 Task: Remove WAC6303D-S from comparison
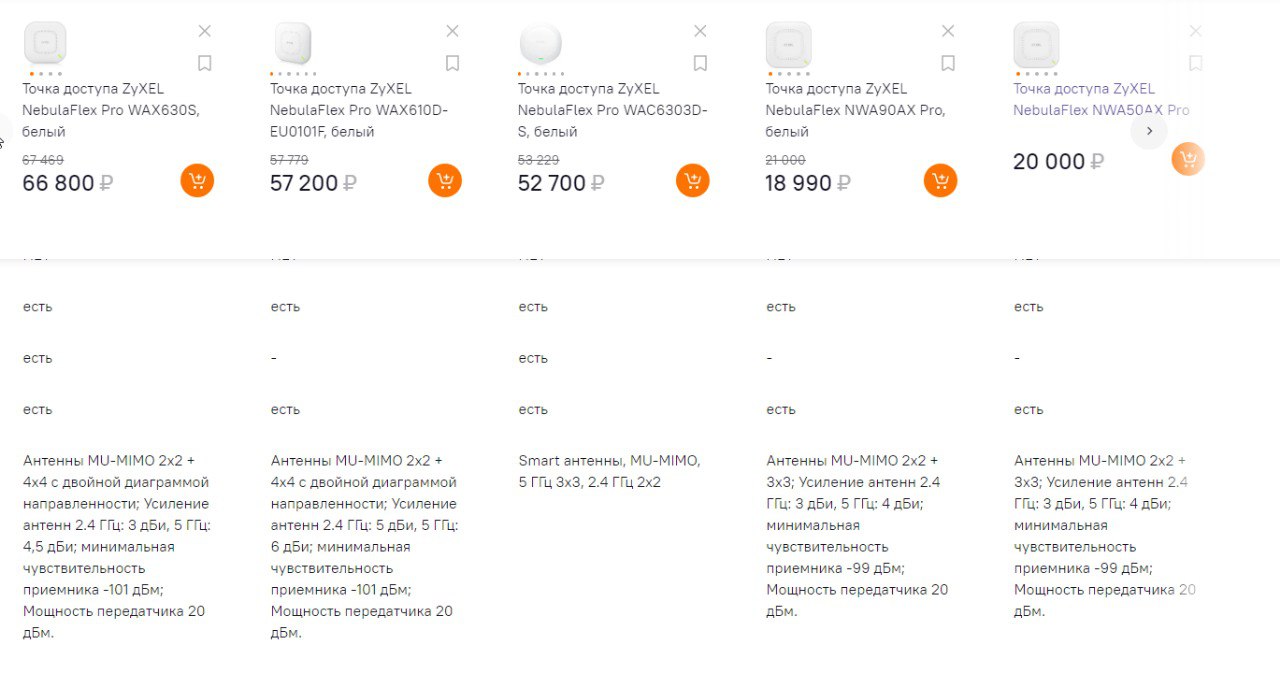point(700,31)
